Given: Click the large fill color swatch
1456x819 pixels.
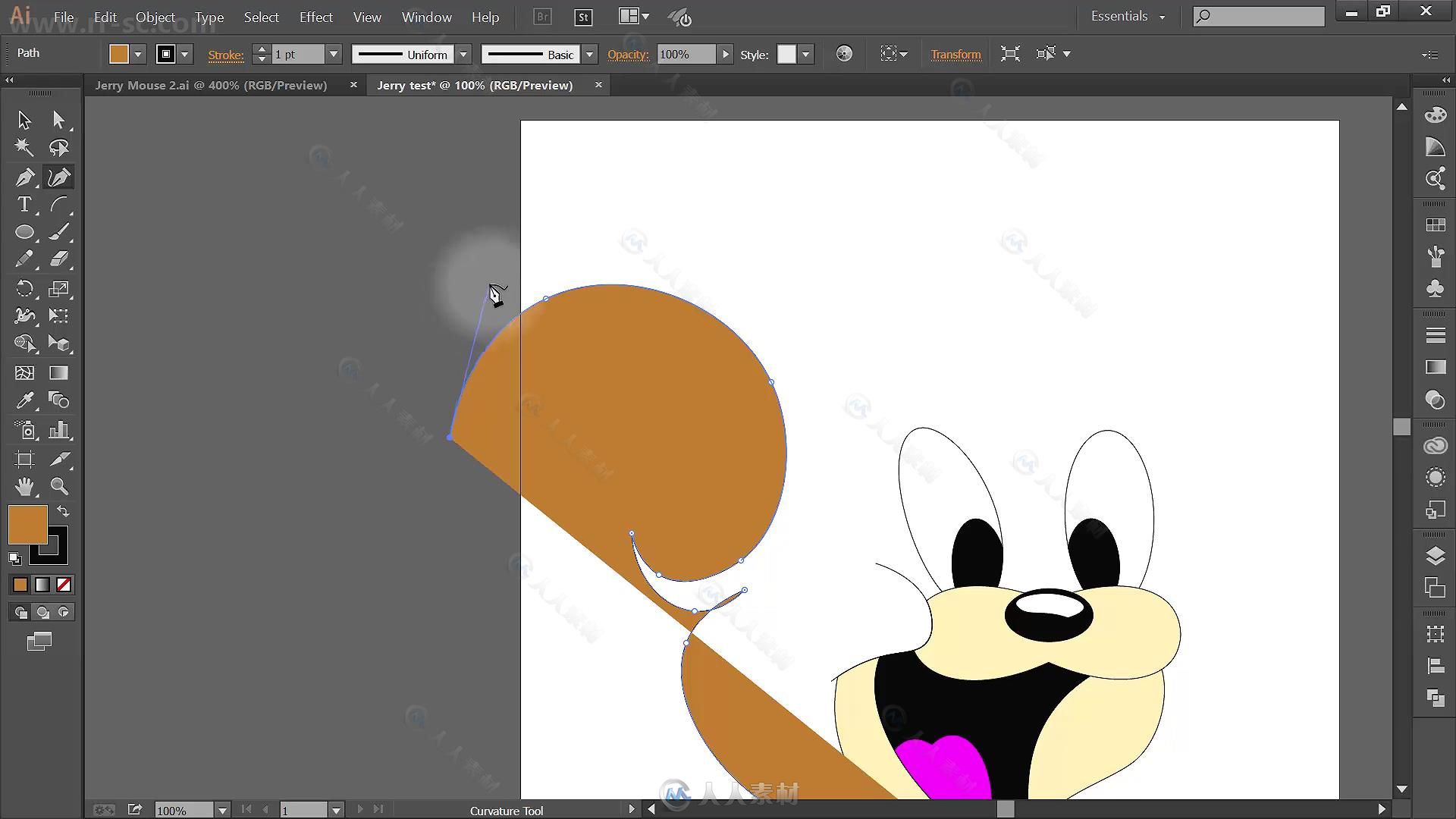Looking at the screenshot, I should click(28, 524).
